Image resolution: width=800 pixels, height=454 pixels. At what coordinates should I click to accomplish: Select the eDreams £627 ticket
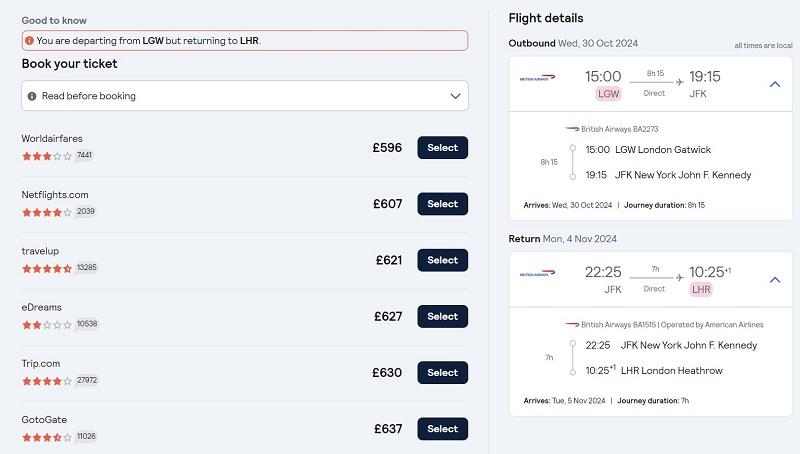tap(442, 316)
